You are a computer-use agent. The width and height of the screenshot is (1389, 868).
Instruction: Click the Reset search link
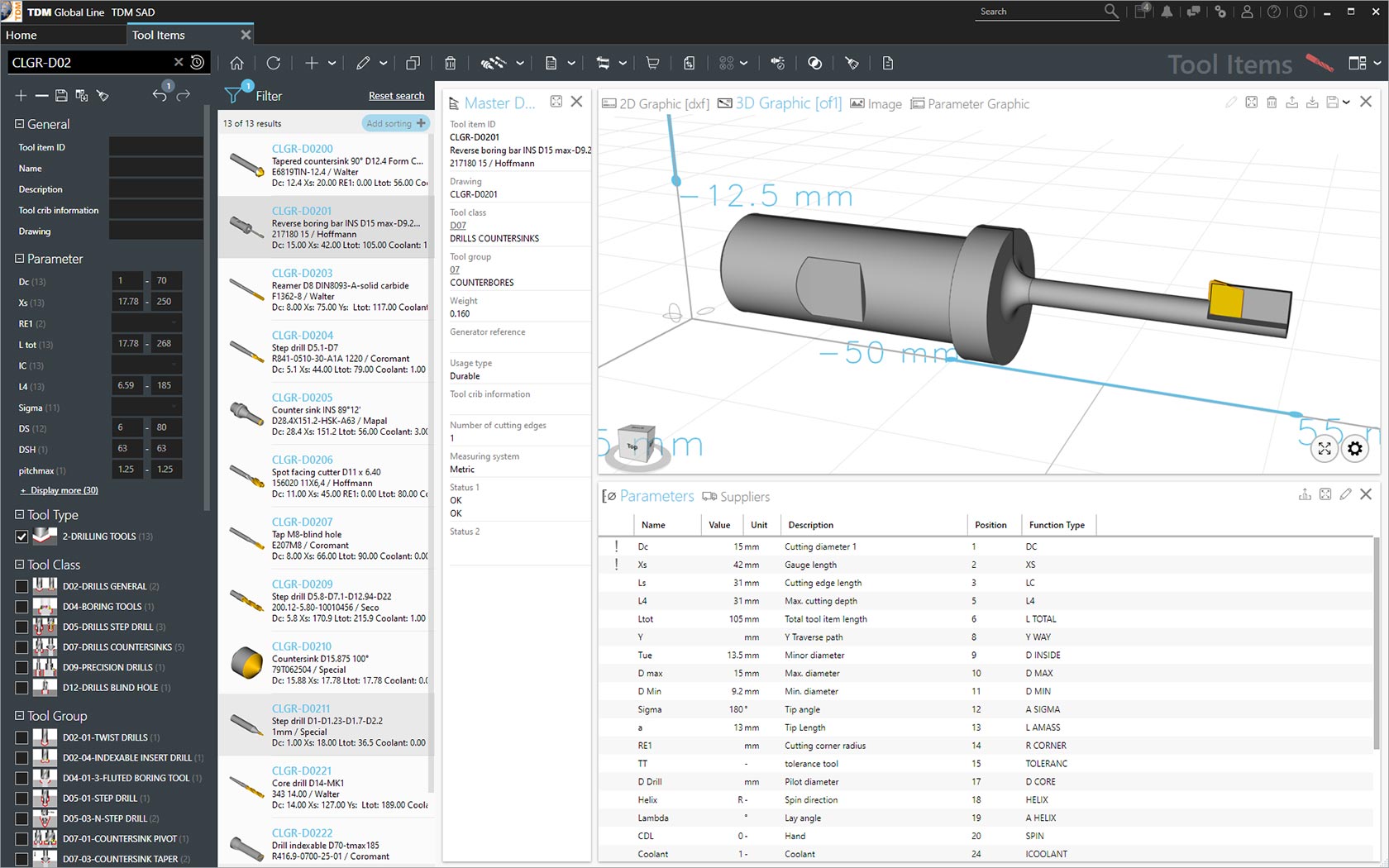pyautogui.click(x=396, y=96)
